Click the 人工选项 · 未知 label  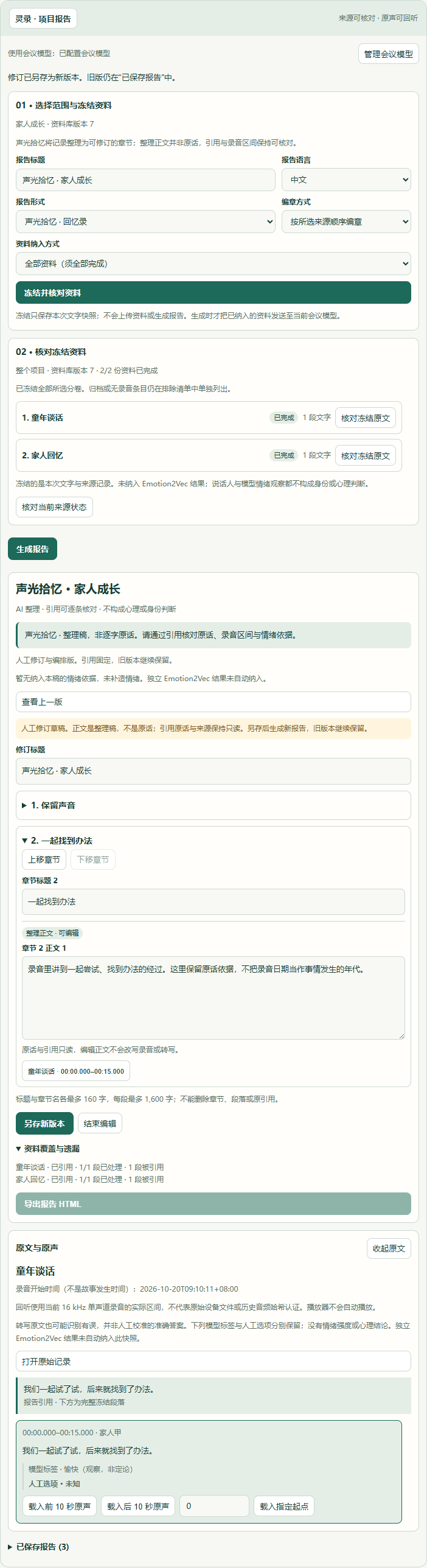(x=54, y=1484)
